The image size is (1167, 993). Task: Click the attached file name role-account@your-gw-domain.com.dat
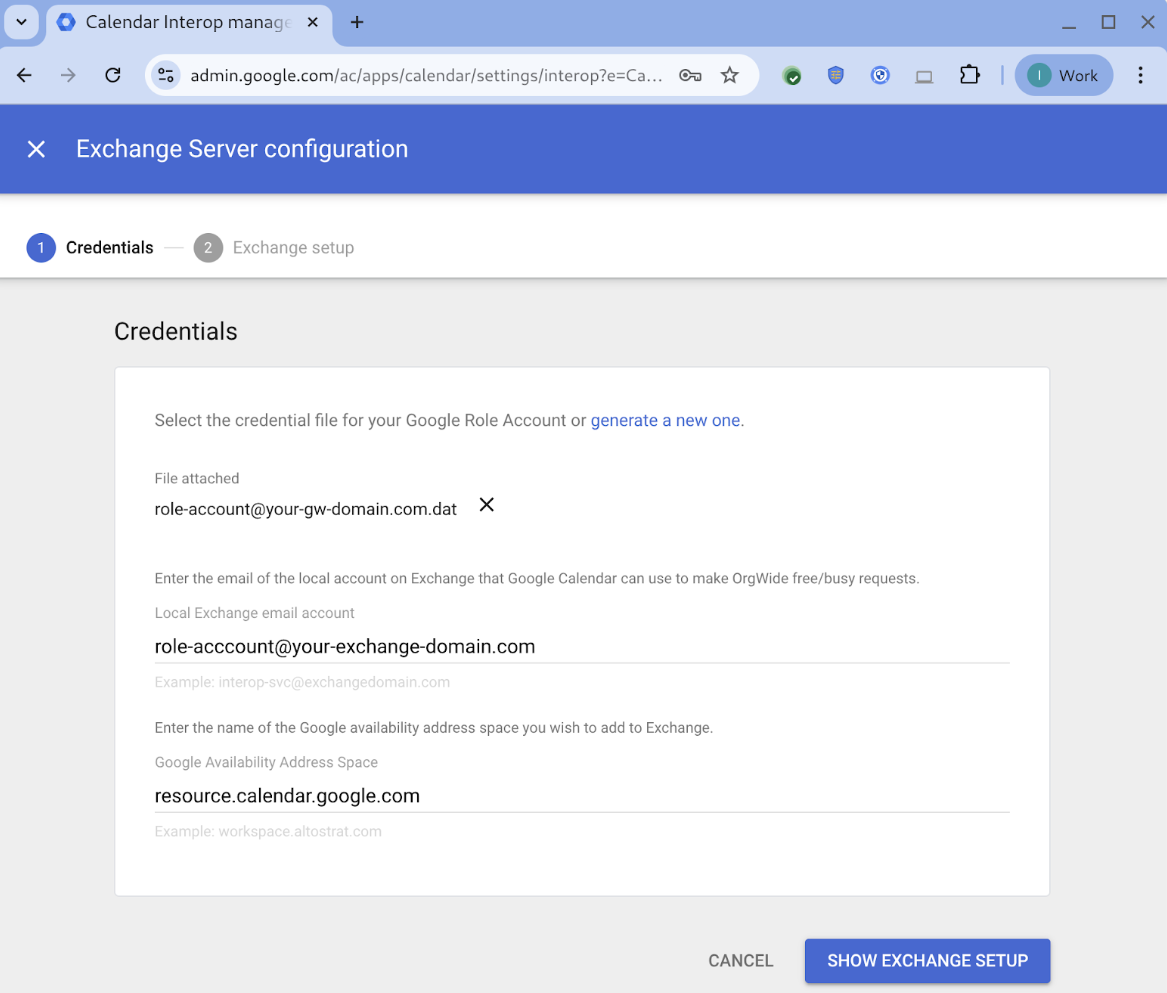[x=306, y=509]
